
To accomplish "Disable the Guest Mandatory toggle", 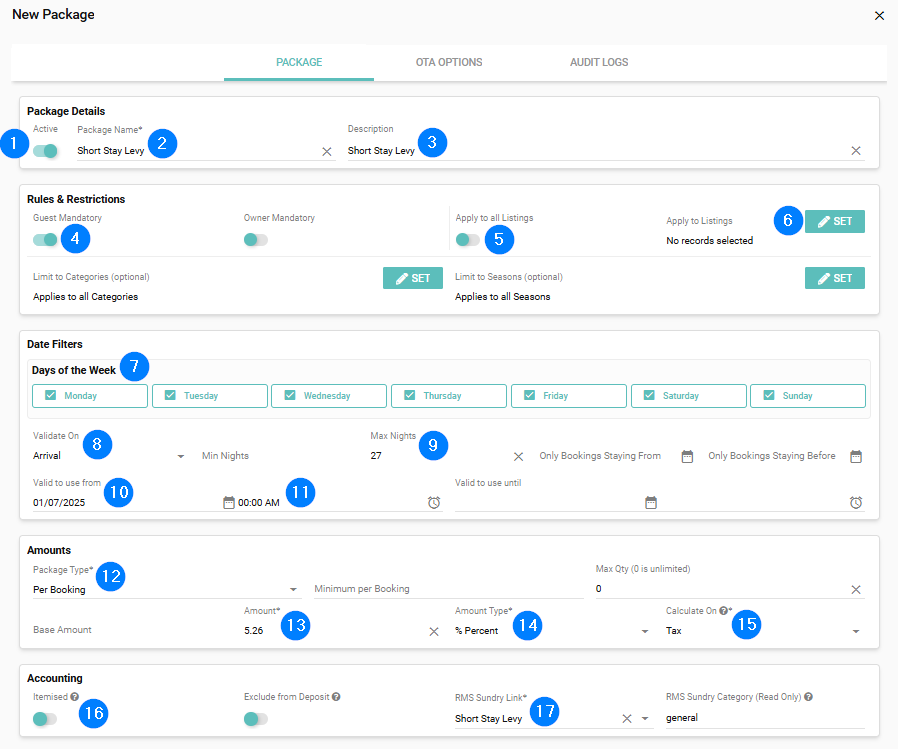I will (x=45, y=239).
